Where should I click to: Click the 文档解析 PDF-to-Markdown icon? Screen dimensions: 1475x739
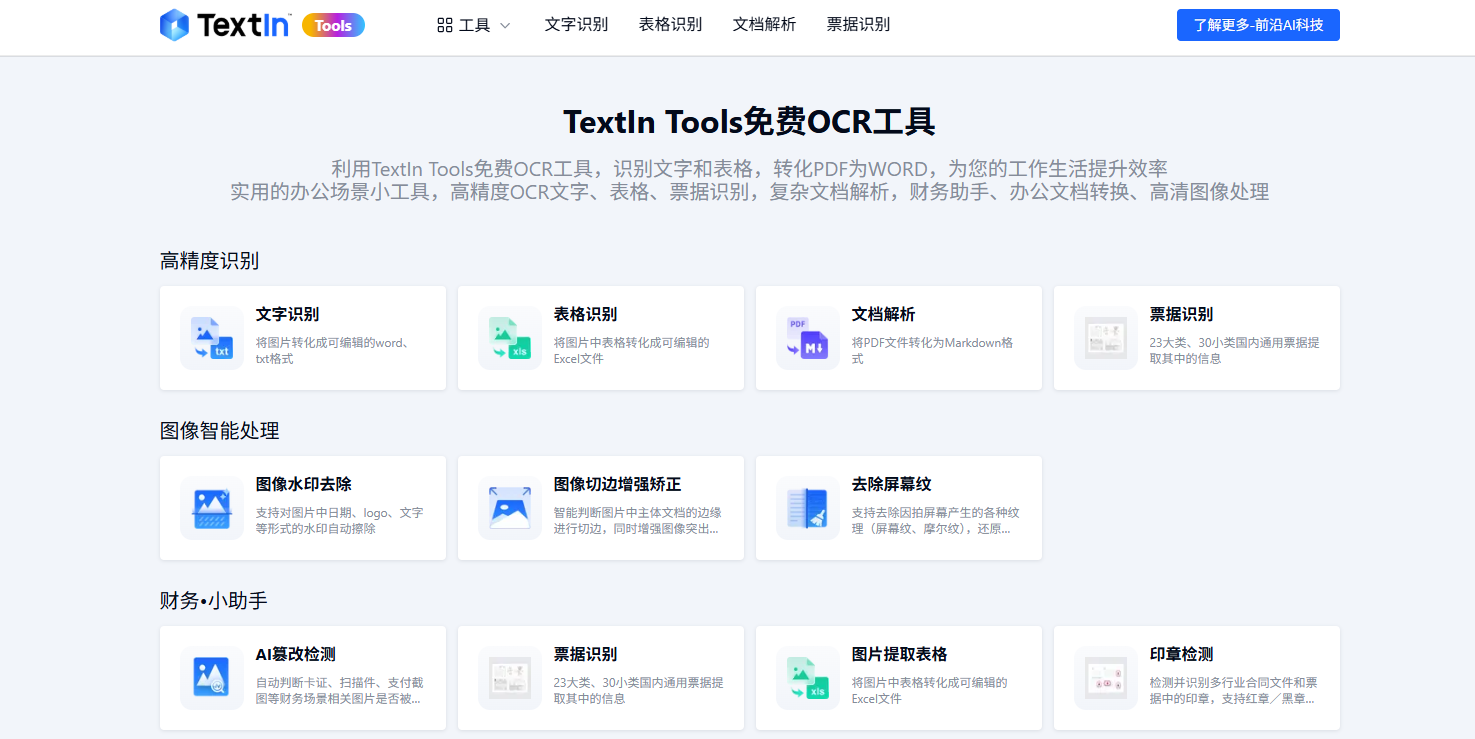point(808,338)
